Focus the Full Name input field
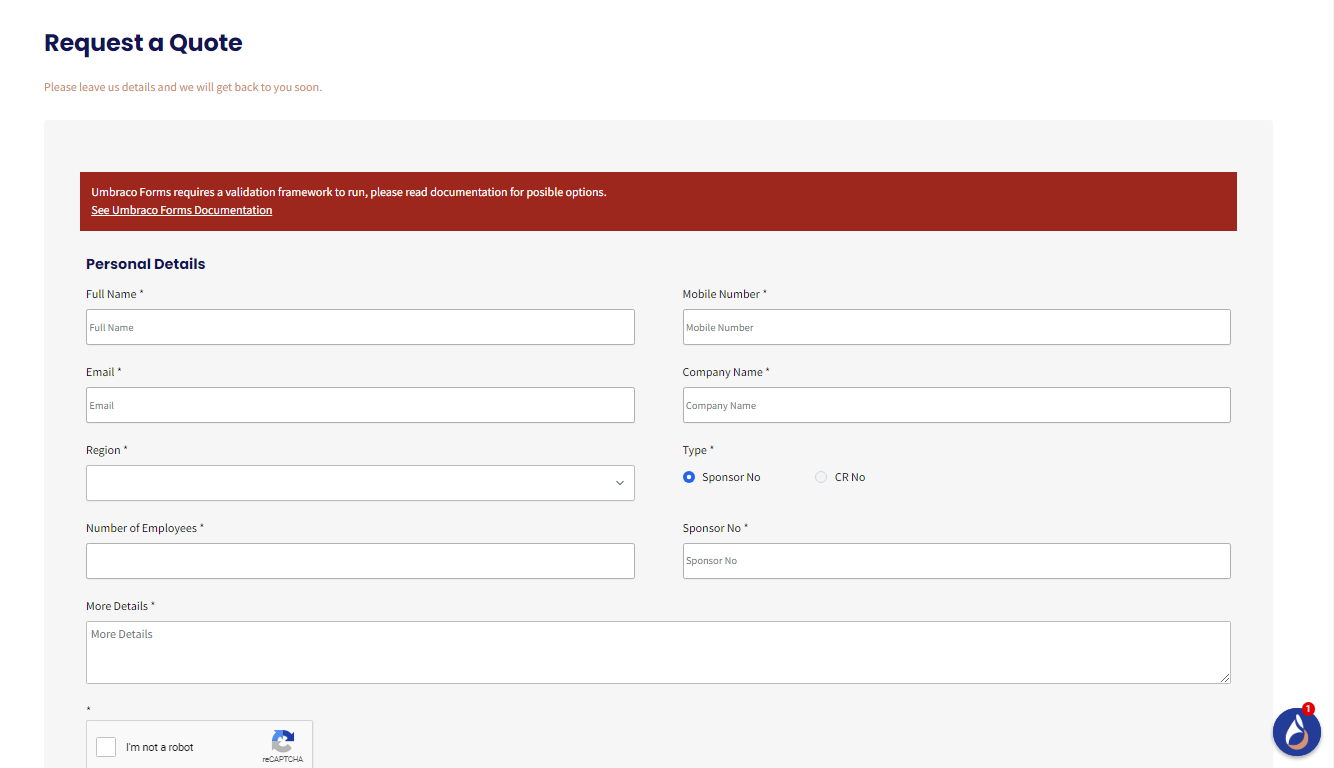1334x768 pixels. [360, 327]
